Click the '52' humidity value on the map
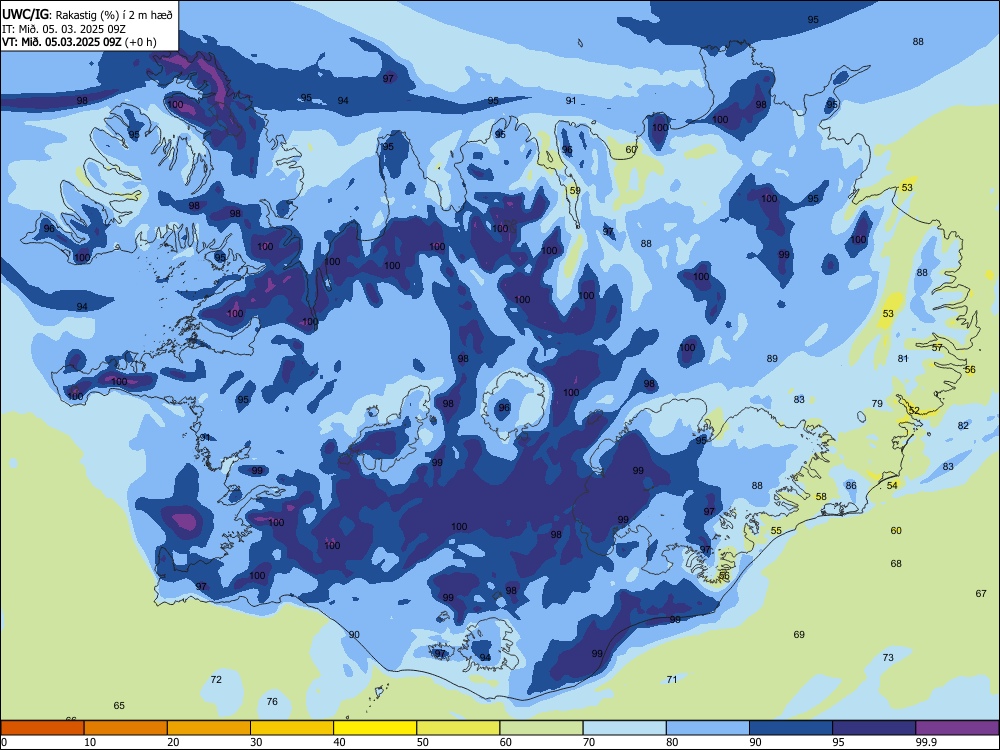The width and height of the screenshot is (1000, 750). pos(914,410)
